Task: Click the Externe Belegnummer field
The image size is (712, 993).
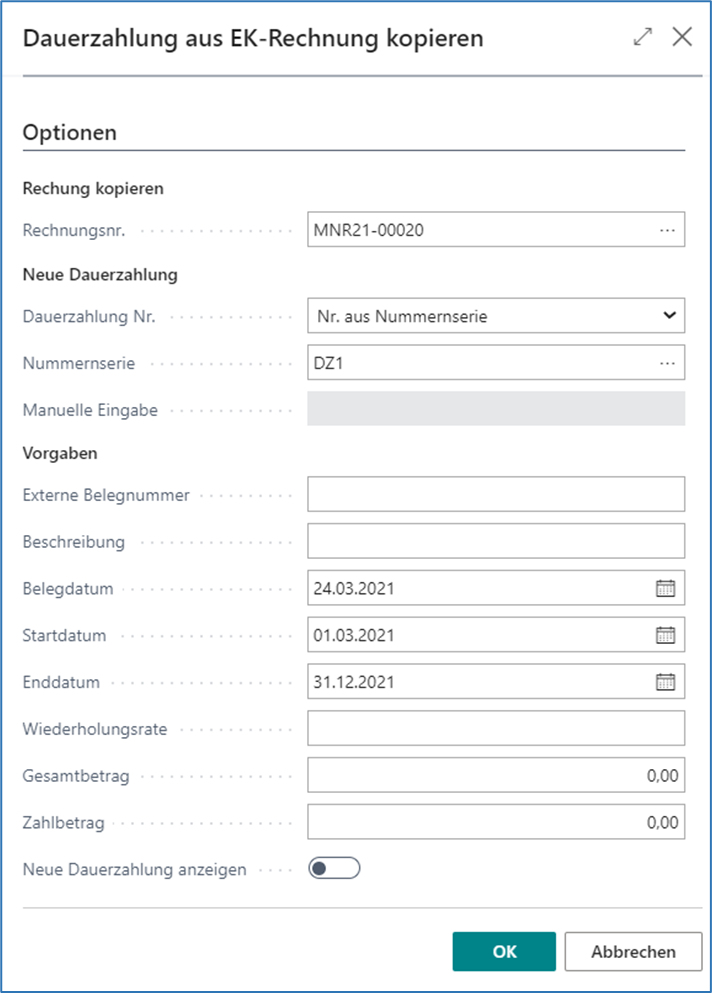Action: point(495,494)
